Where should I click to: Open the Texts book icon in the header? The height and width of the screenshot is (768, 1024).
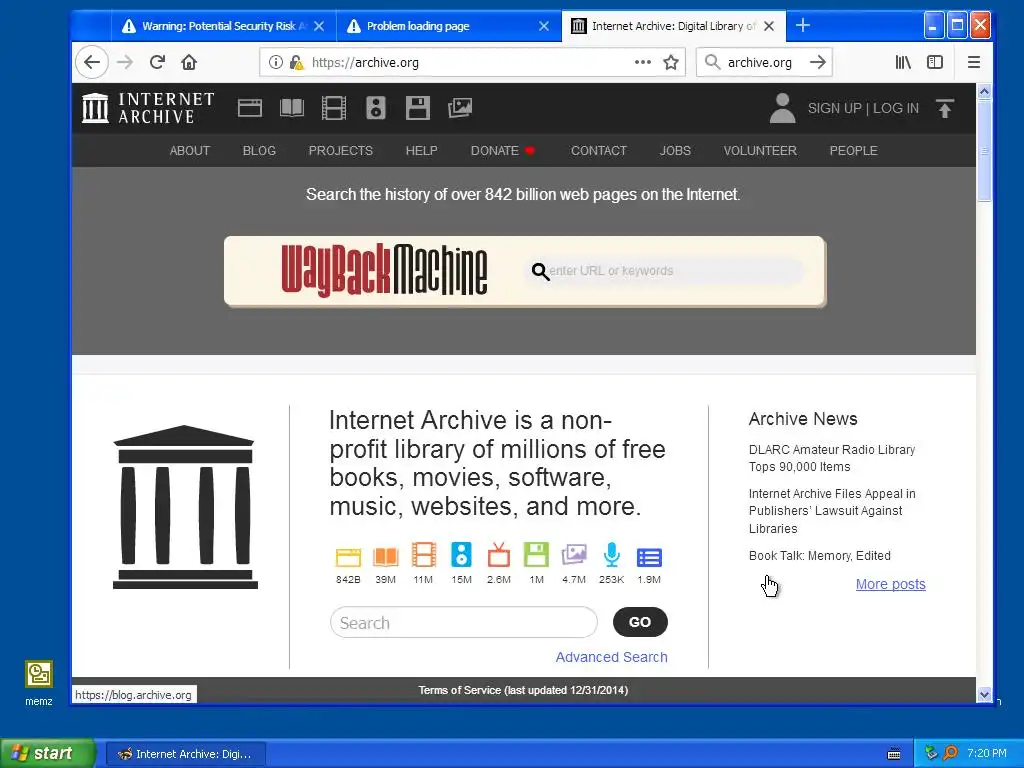[292, 108]
